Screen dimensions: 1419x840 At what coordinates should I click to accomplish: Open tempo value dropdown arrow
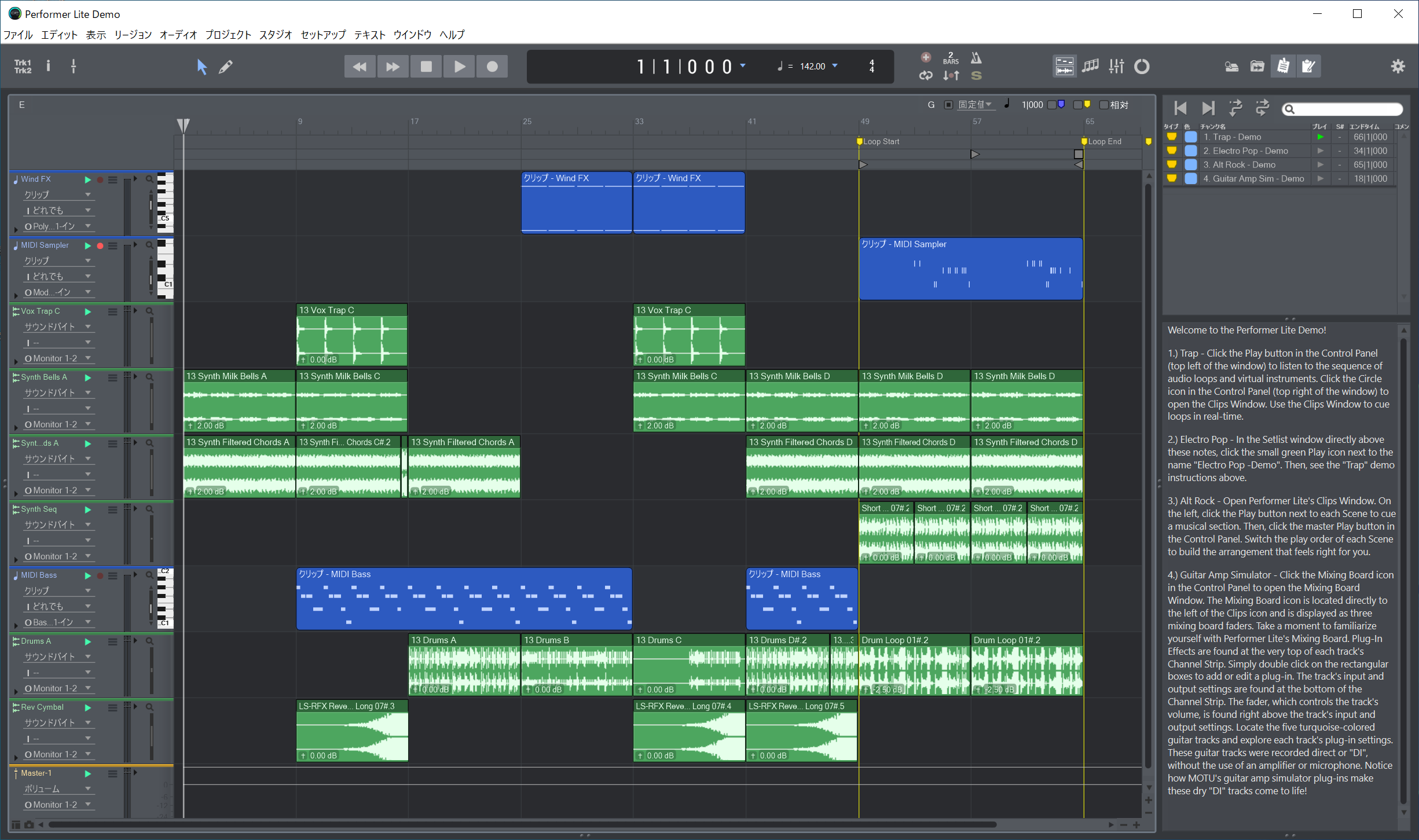click(835, 66)
